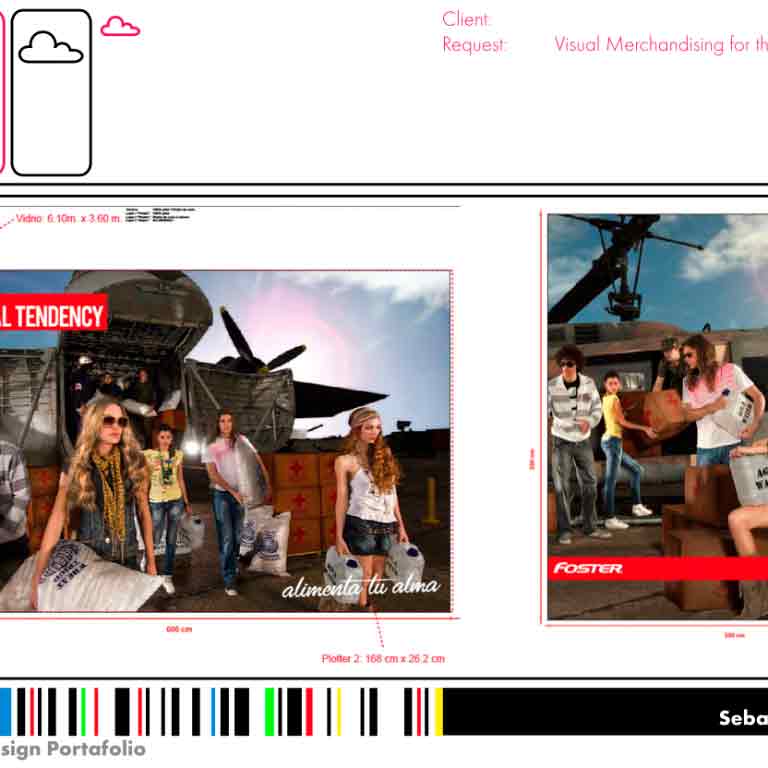Screen dimensions: 768x768
Task: Click the 'Vidrio: 6.10m. x 3.60 m.' annotation
Action: point(68,218)
